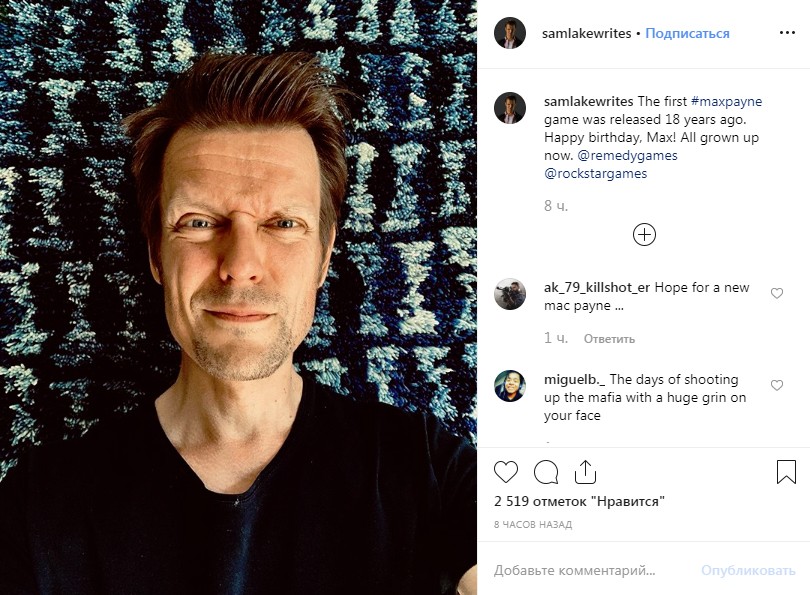The height and width of the screenshot is (595, 810).
Task: Share the post using the share icon
Action: click(585, 472)
